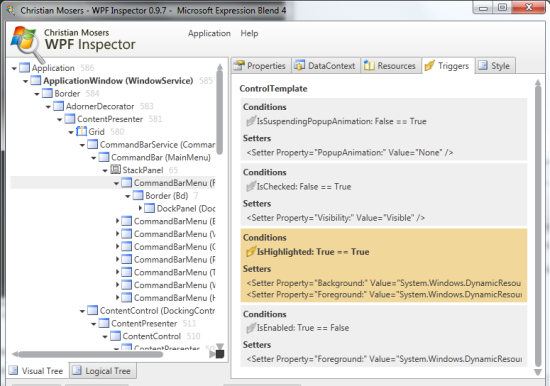Switch to the Properties tab

point(261,66)
